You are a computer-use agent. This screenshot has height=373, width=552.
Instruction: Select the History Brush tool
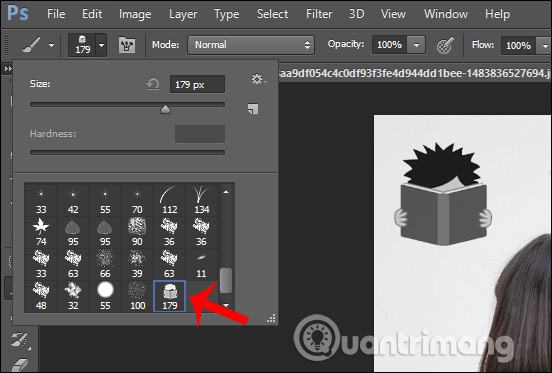click(x=20, y=340)
